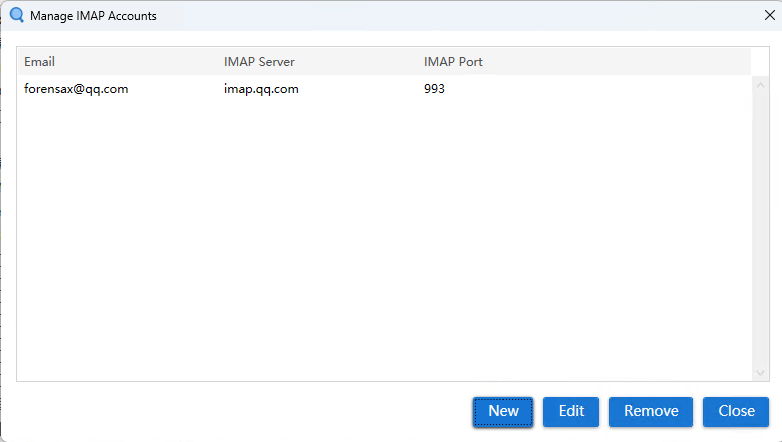Click the imap.qq.com server cell
This screenshot has height=442, width=782.
[x=261, y=89]
